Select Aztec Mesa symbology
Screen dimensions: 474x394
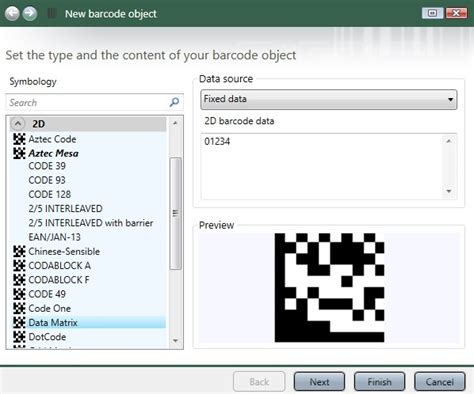(x=53, y=153)
